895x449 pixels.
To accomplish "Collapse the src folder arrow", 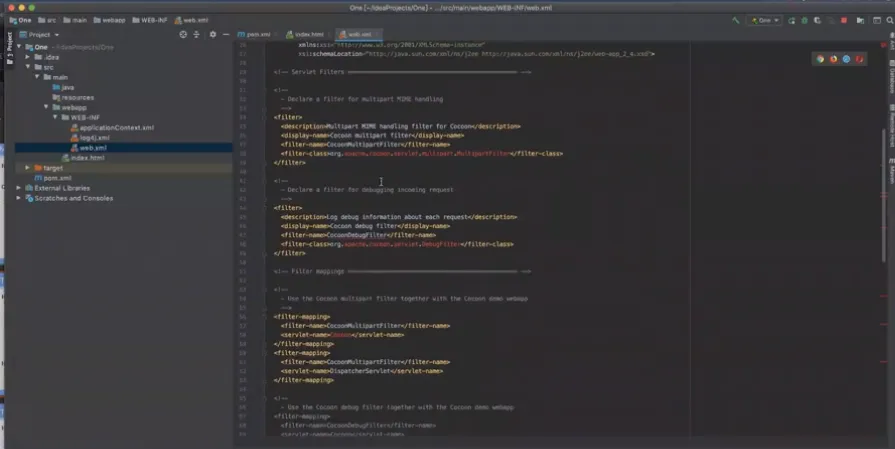I will [27, 67].
